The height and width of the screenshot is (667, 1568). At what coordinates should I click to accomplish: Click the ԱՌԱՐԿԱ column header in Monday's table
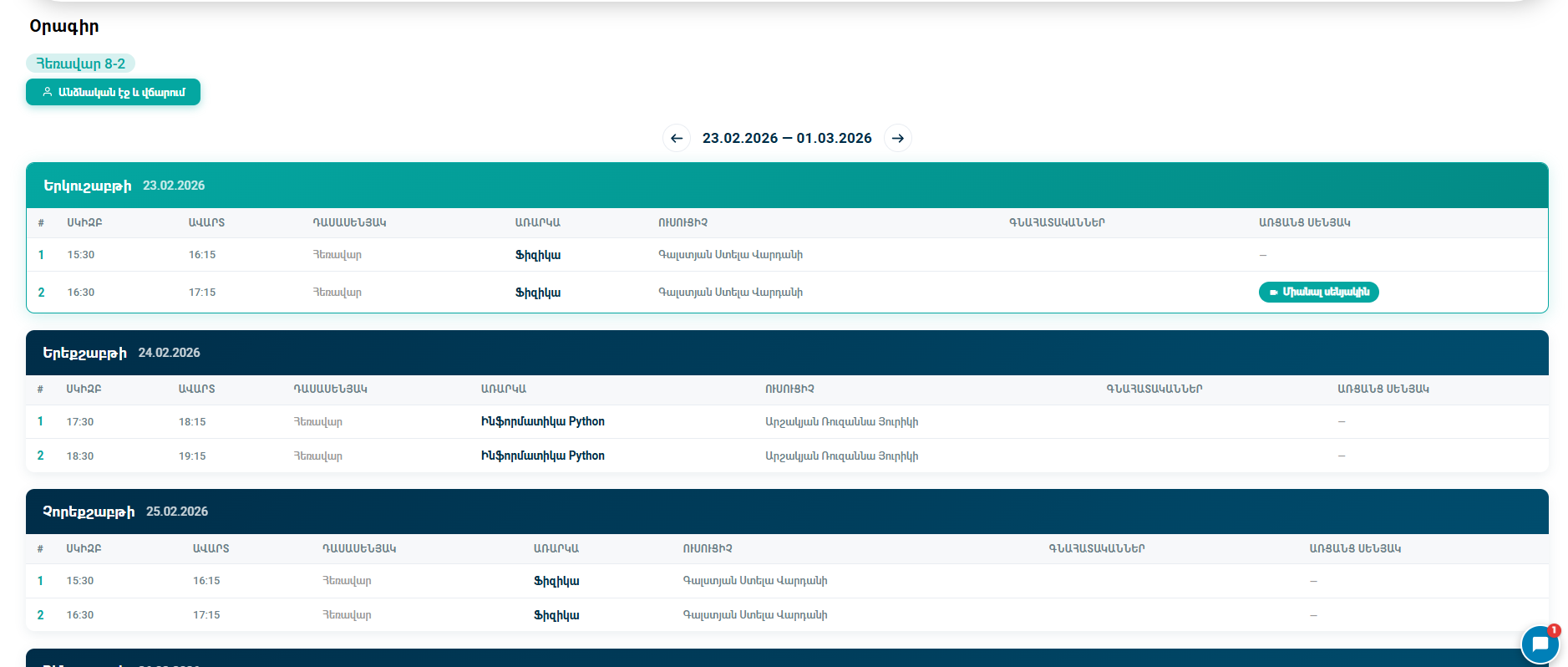tap(537, 222)
